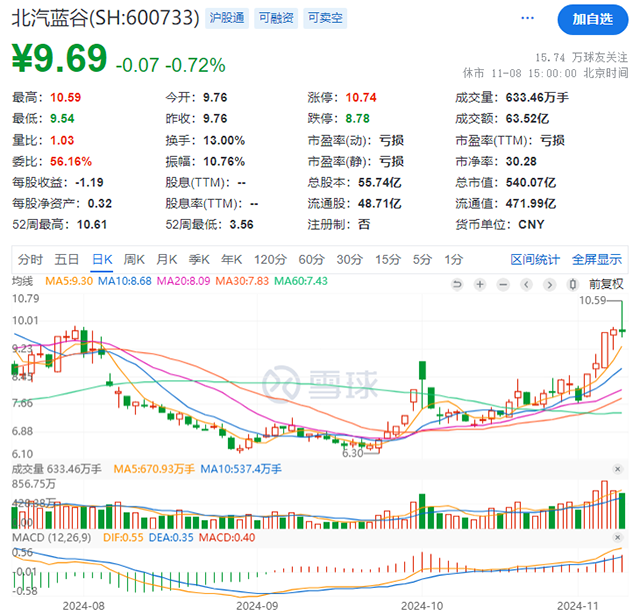The height and width of the screenshot is (615, 640).
Task: Click the 市净率 value 30.28
Action: tap(521, 162)
